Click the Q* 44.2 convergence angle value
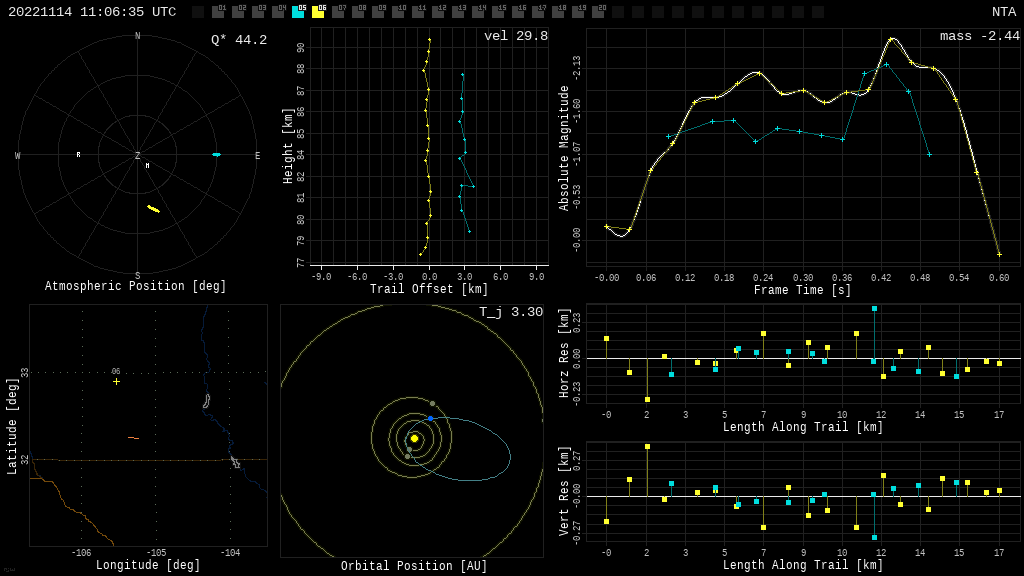Screen dimensions: 1024x576 [x=238, y=40]
